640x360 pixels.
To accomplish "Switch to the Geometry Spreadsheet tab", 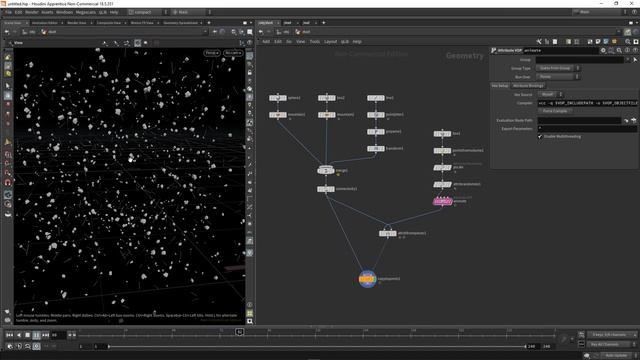I will (180, 23).
